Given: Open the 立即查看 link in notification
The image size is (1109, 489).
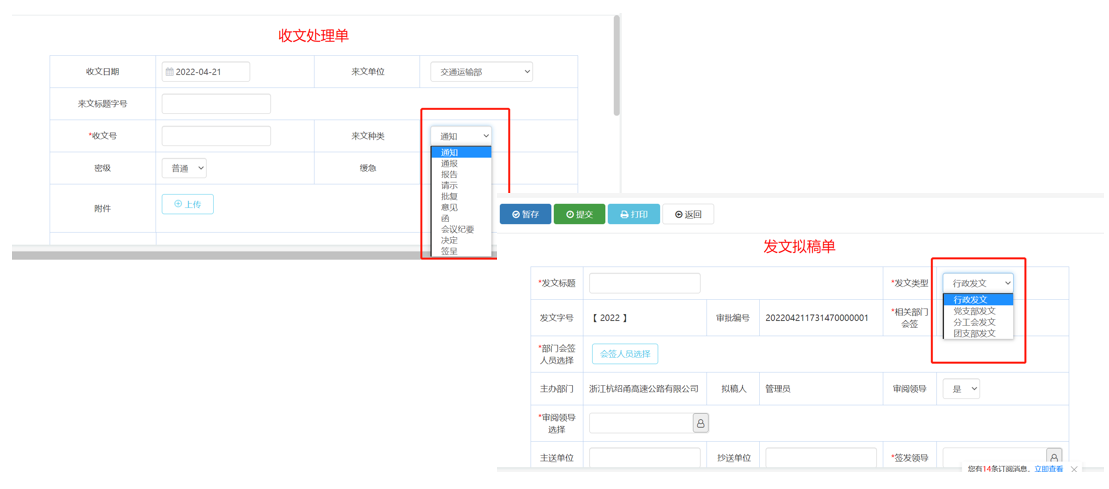Looking at the screenshot, I should (x=1048, y=469).
